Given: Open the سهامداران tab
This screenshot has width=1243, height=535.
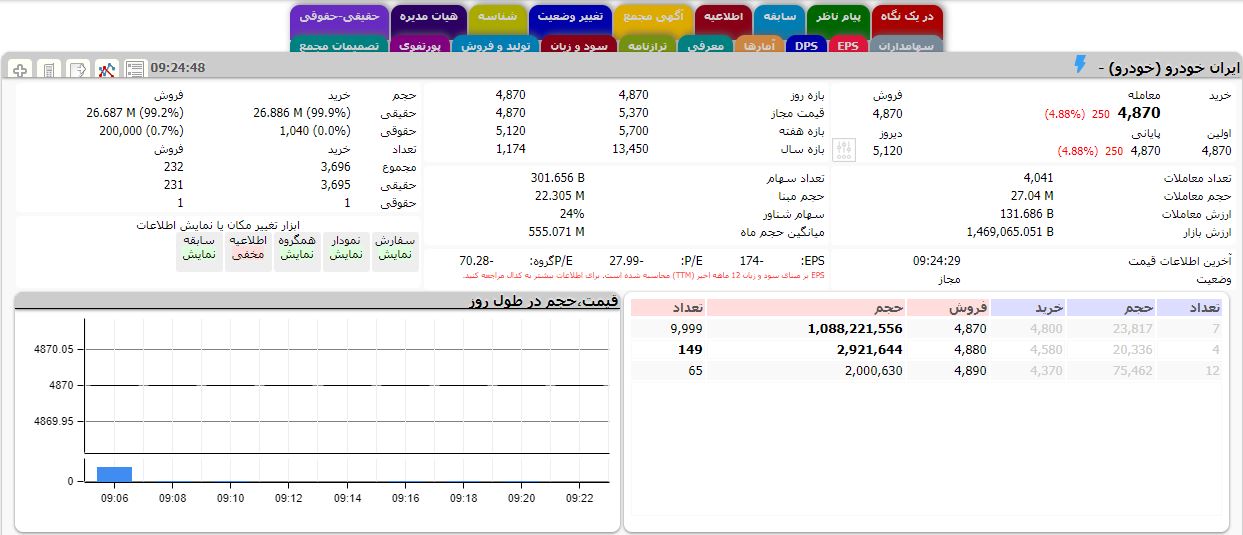Looking at the screenshot, I should 904,45.
